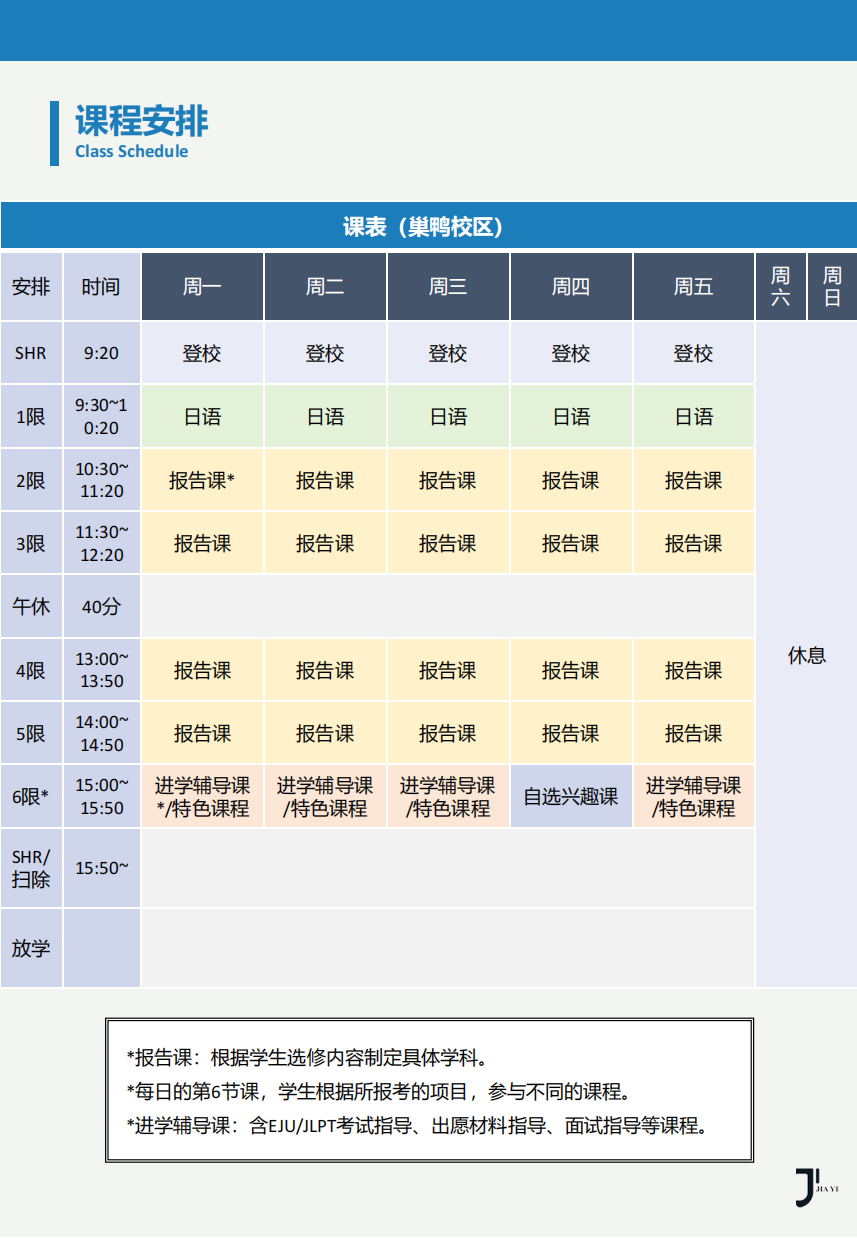Select the 周一 column header

tap(202, 287)
